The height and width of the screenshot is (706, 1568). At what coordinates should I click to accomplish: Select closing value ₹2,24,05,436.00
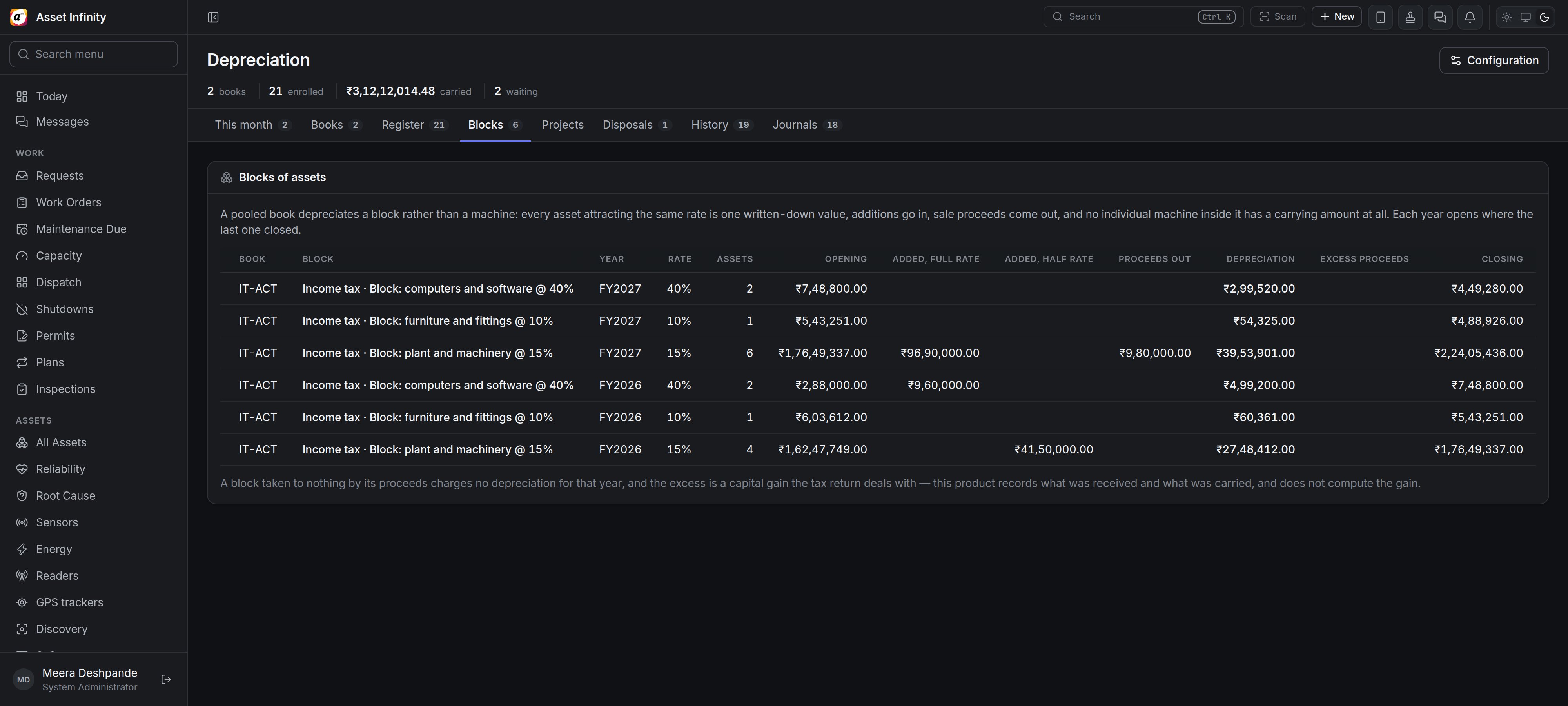pos(1478,353)
